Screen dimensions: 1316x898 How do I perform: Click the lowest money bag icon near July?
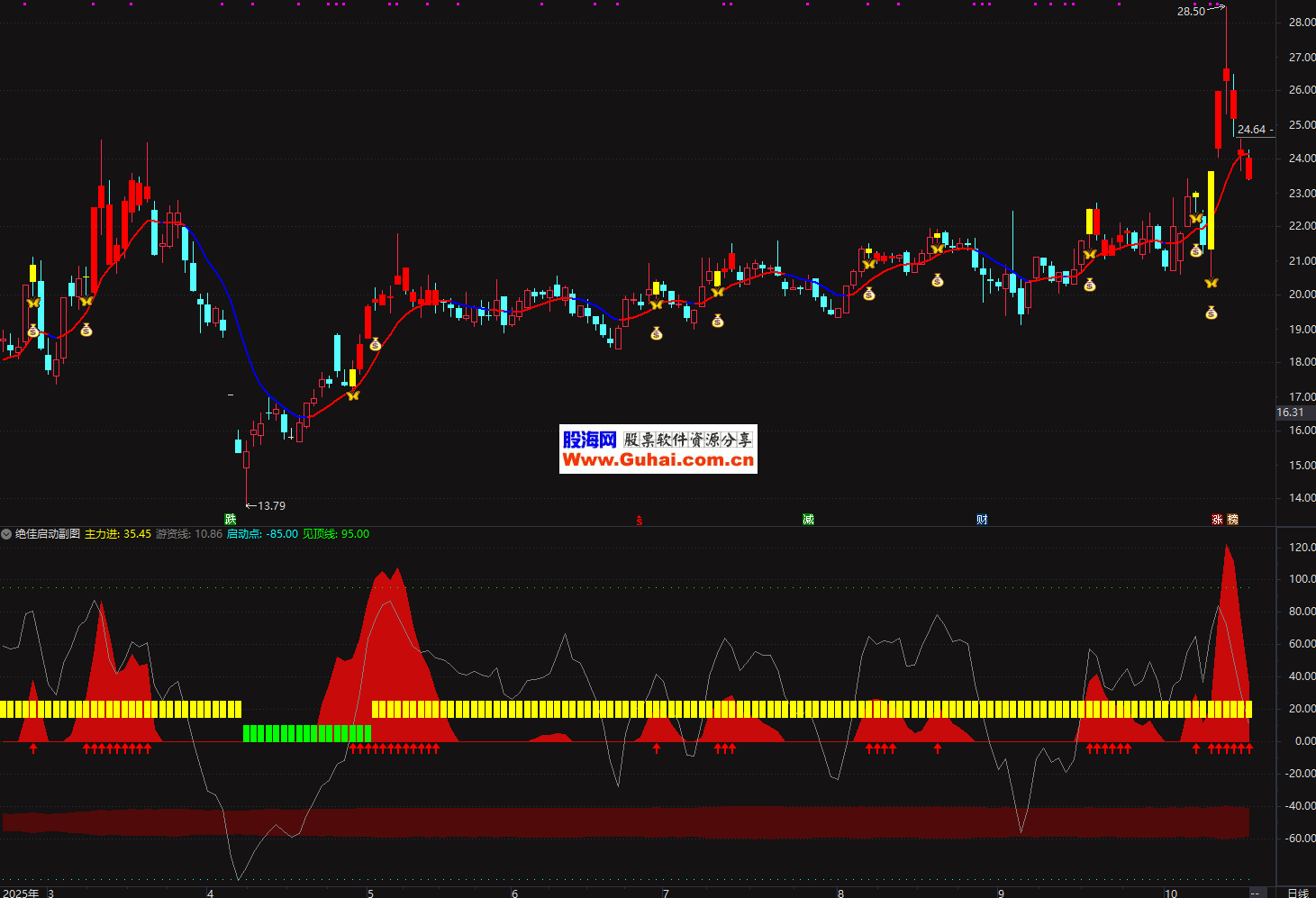click(657, 333)
